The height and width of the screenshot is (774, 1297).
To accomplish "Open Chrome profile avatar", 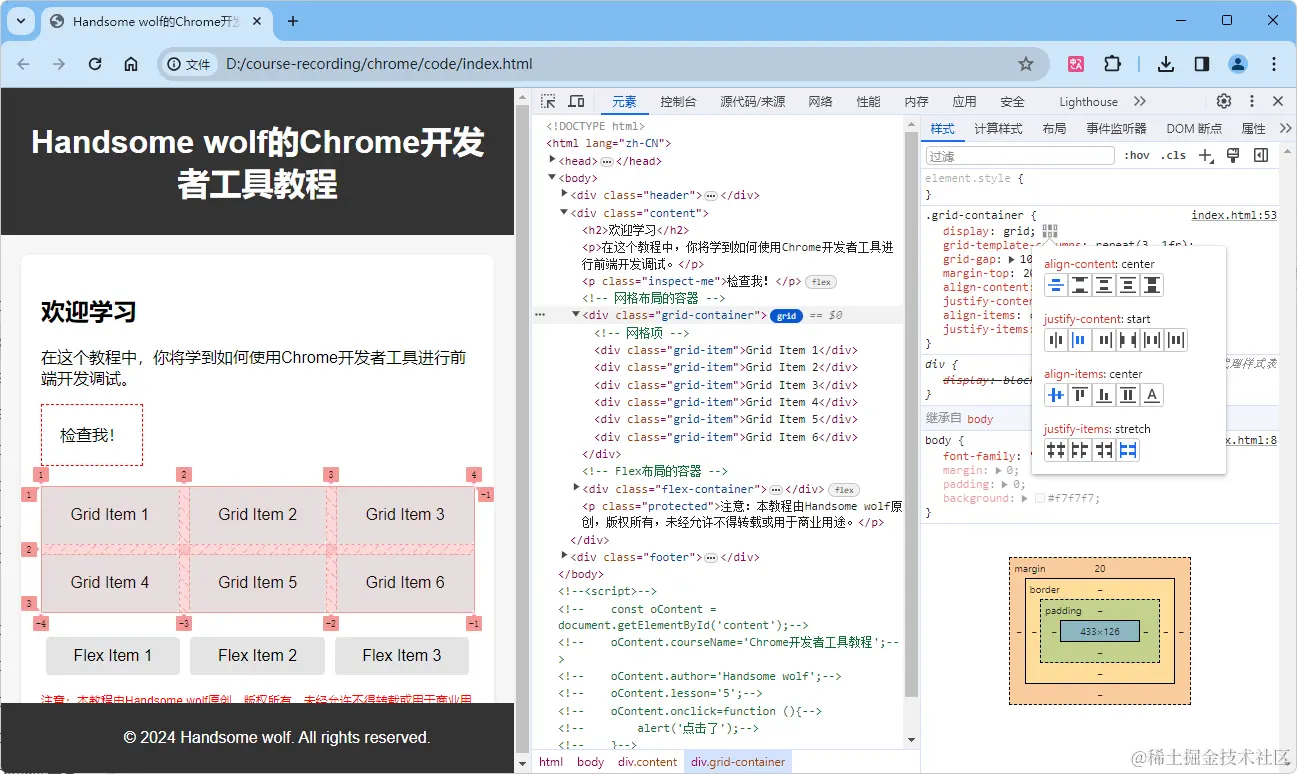I will pos(1238,64).
